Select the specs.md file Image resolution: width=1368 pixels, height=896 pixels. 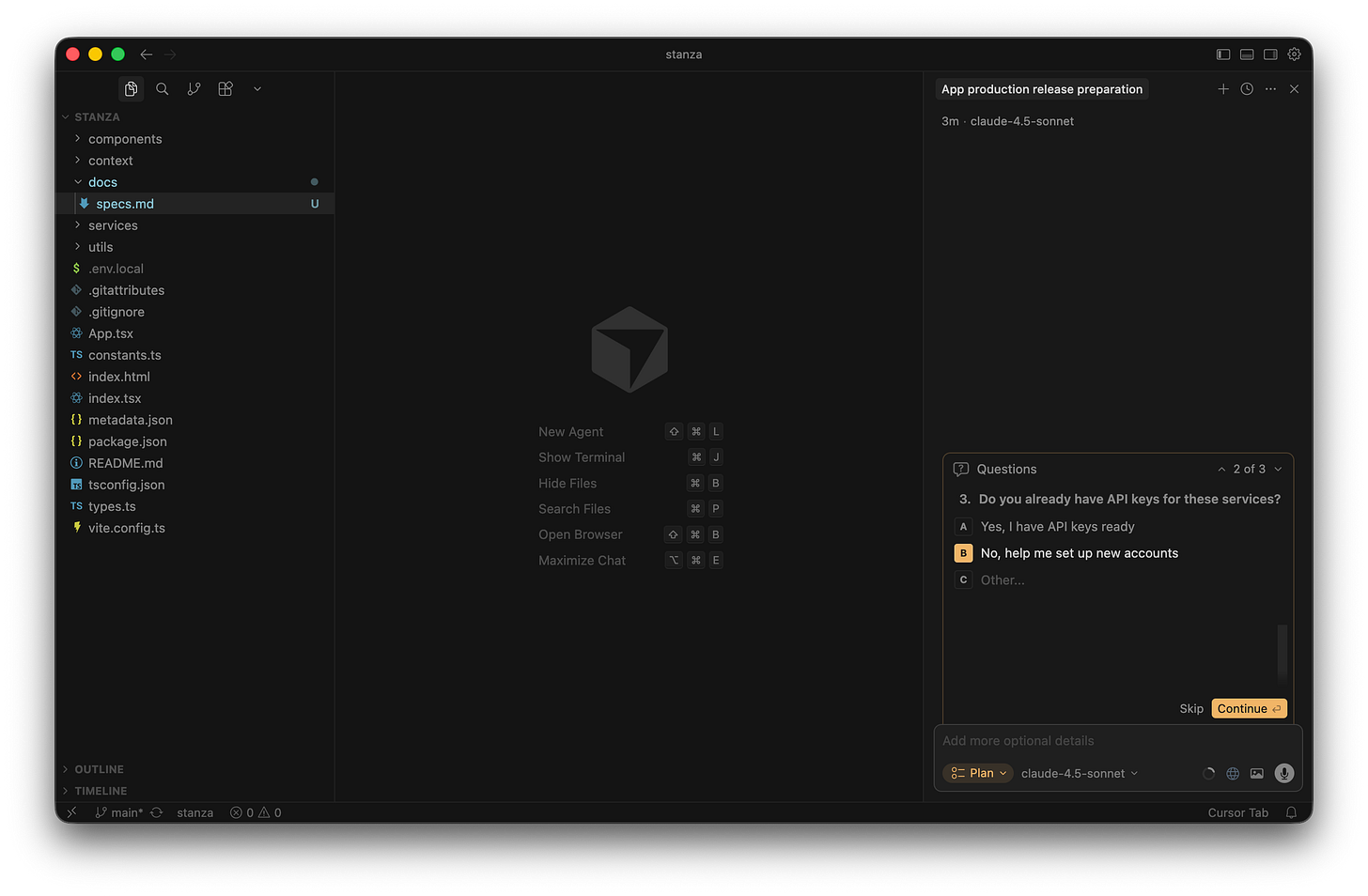(x=124, y=203)
